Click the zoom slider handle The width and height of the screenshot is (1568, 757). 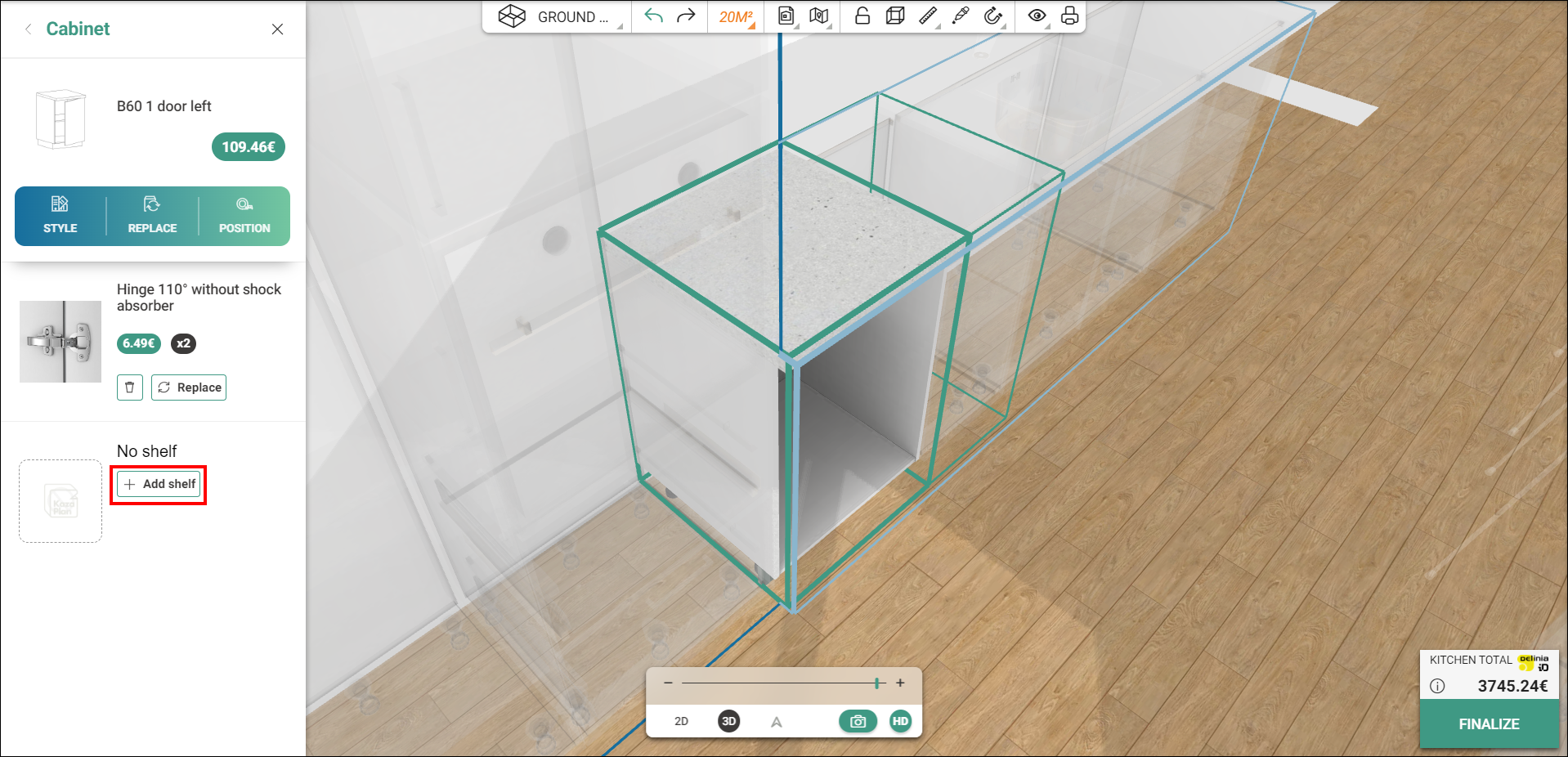coord(876,683)
